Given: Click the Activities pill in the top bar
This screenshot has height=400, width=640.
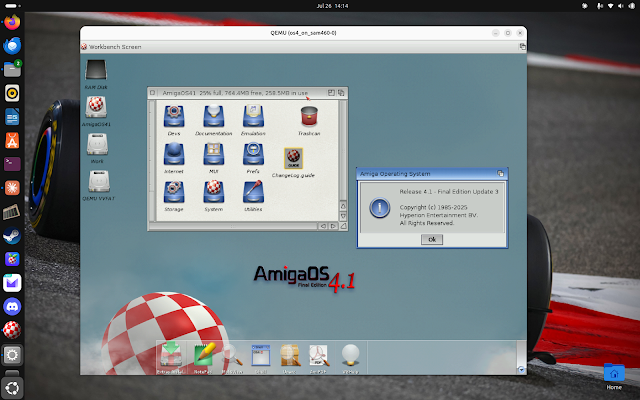Looking at the screenshot, I should tap(13, 6).
